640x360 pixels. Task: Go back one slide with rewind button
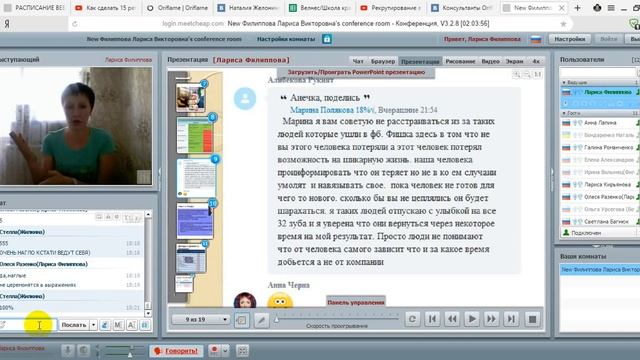coord(452,319)
